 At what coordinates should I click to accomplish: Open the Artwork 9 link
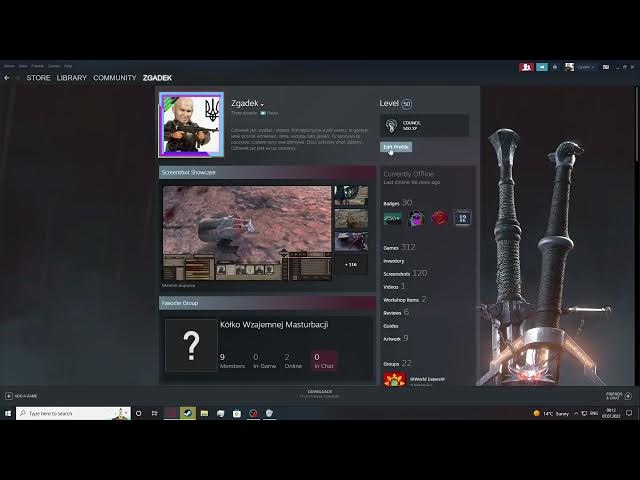tap(396, 338)
